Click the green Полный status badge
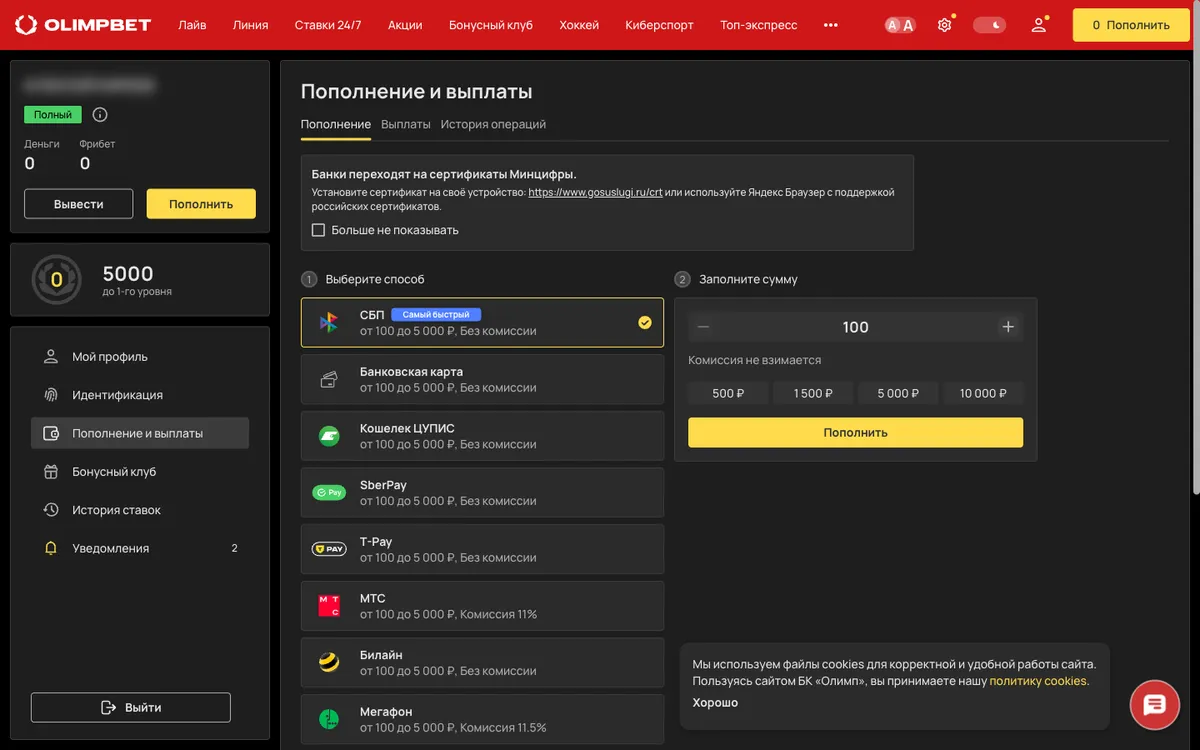This screenshot has width=1200, height=750. click(52, 115)
